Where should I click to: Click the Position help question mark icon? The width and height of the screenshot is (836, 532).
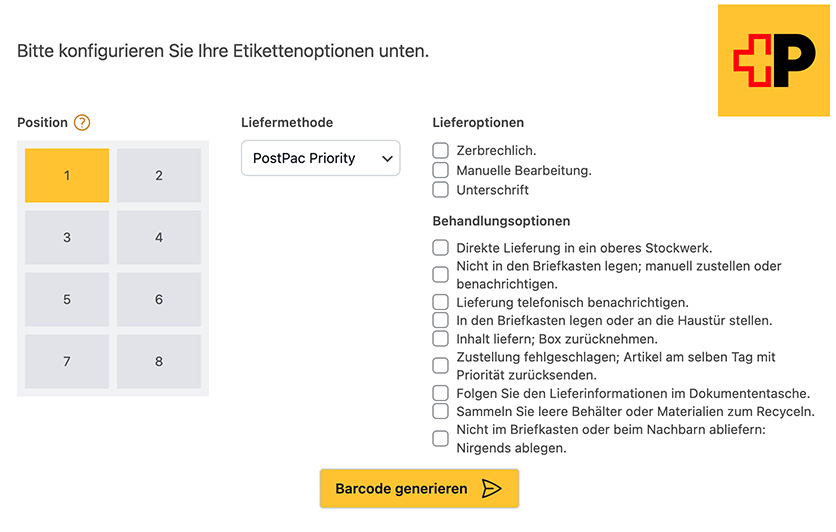(82, 123)
